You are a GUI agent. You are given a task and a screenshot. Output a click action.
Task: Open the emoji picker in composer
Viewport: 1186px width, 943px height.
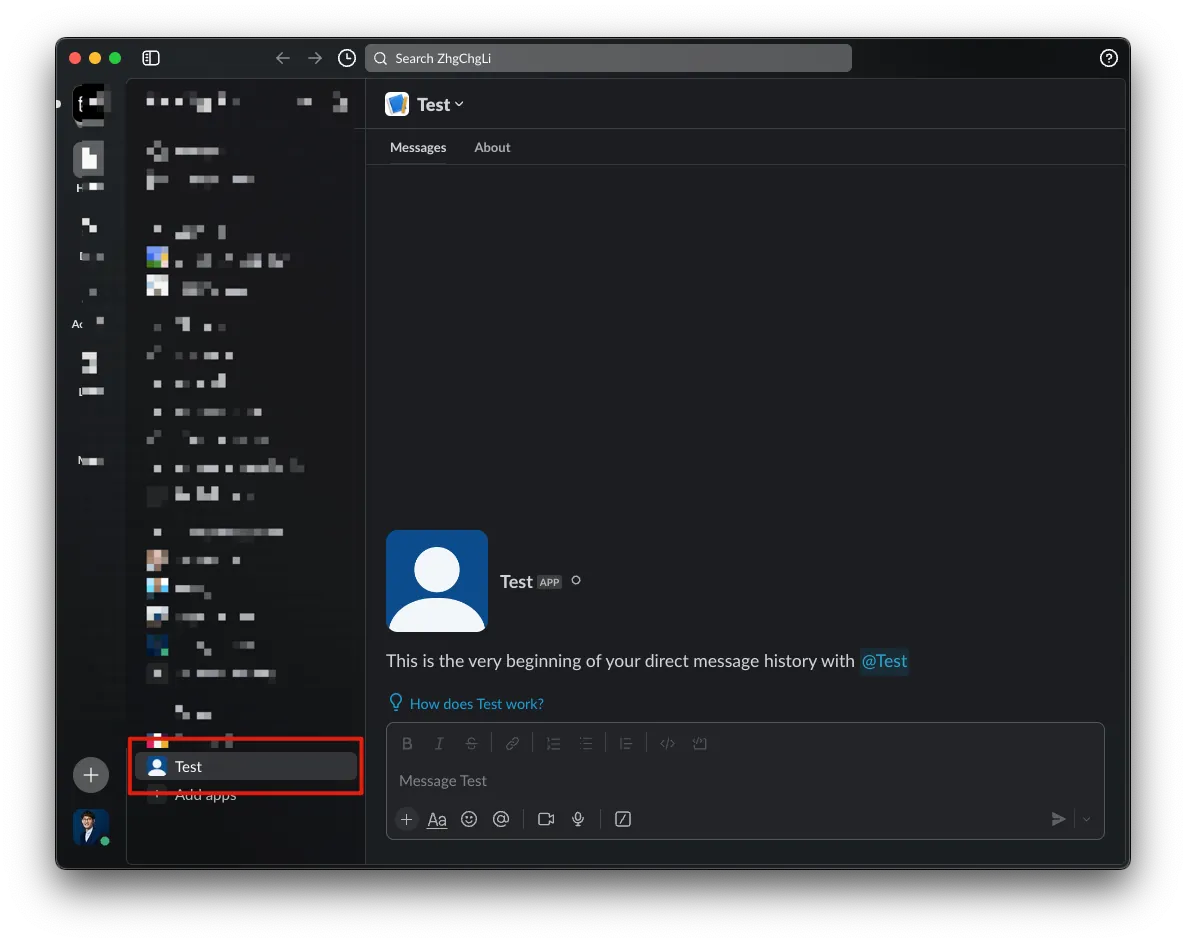(469, 819)
